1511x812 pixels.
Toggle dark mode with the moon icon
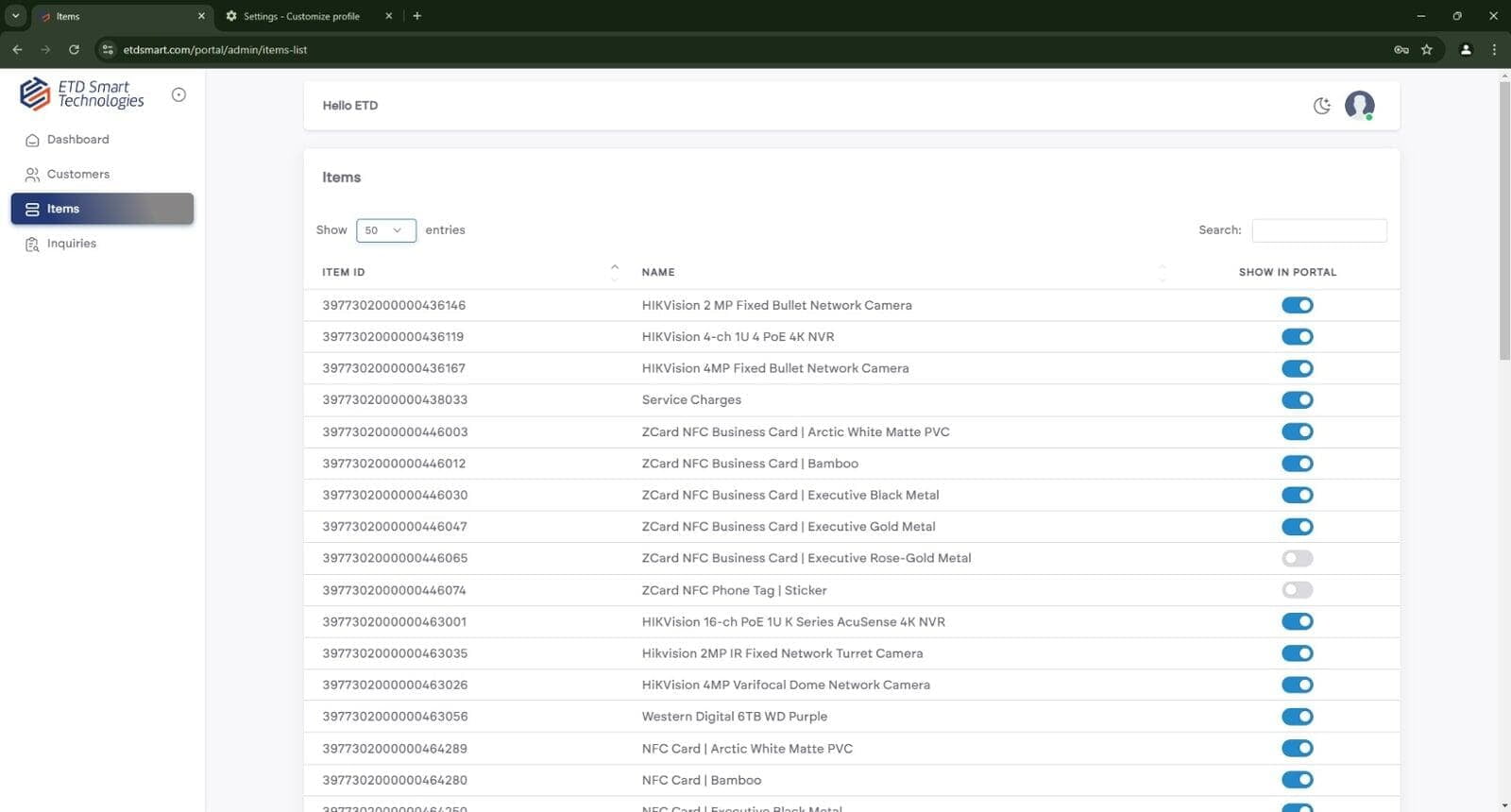coord(1322,106)
